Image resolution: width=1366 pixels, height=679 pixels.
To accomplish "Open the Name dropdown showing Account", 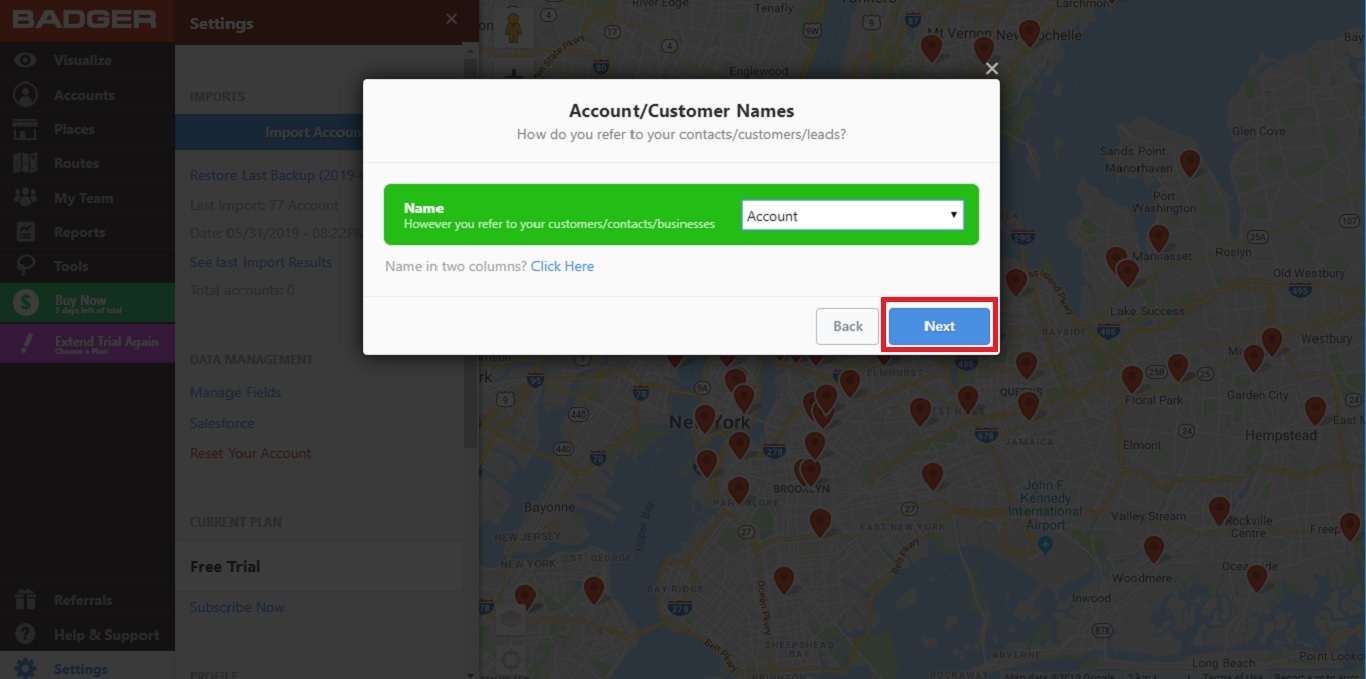I will [x=853, y=215].
